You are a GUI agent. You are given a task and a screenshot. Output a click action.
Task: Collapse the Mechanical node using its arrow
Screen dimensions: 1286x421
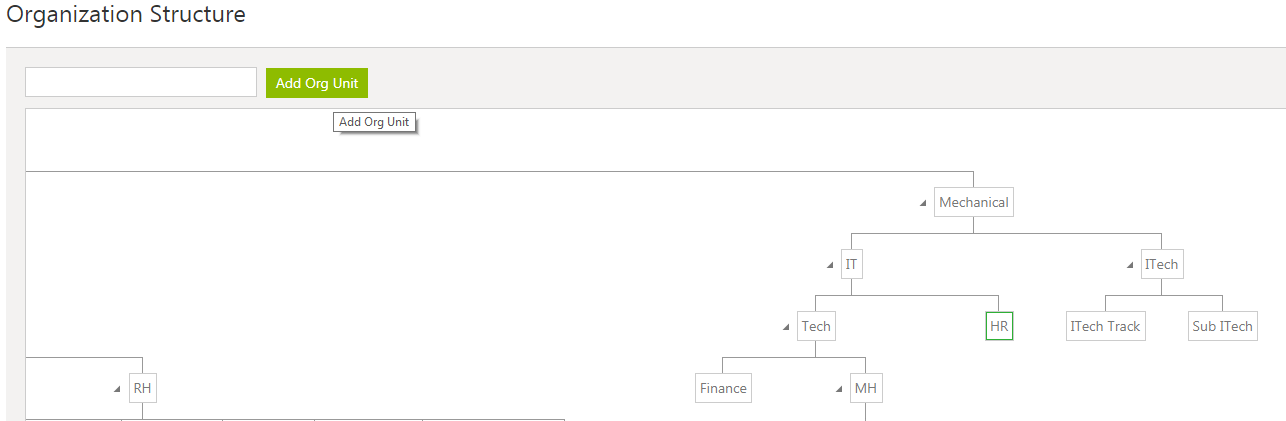(x=924, y=203)
